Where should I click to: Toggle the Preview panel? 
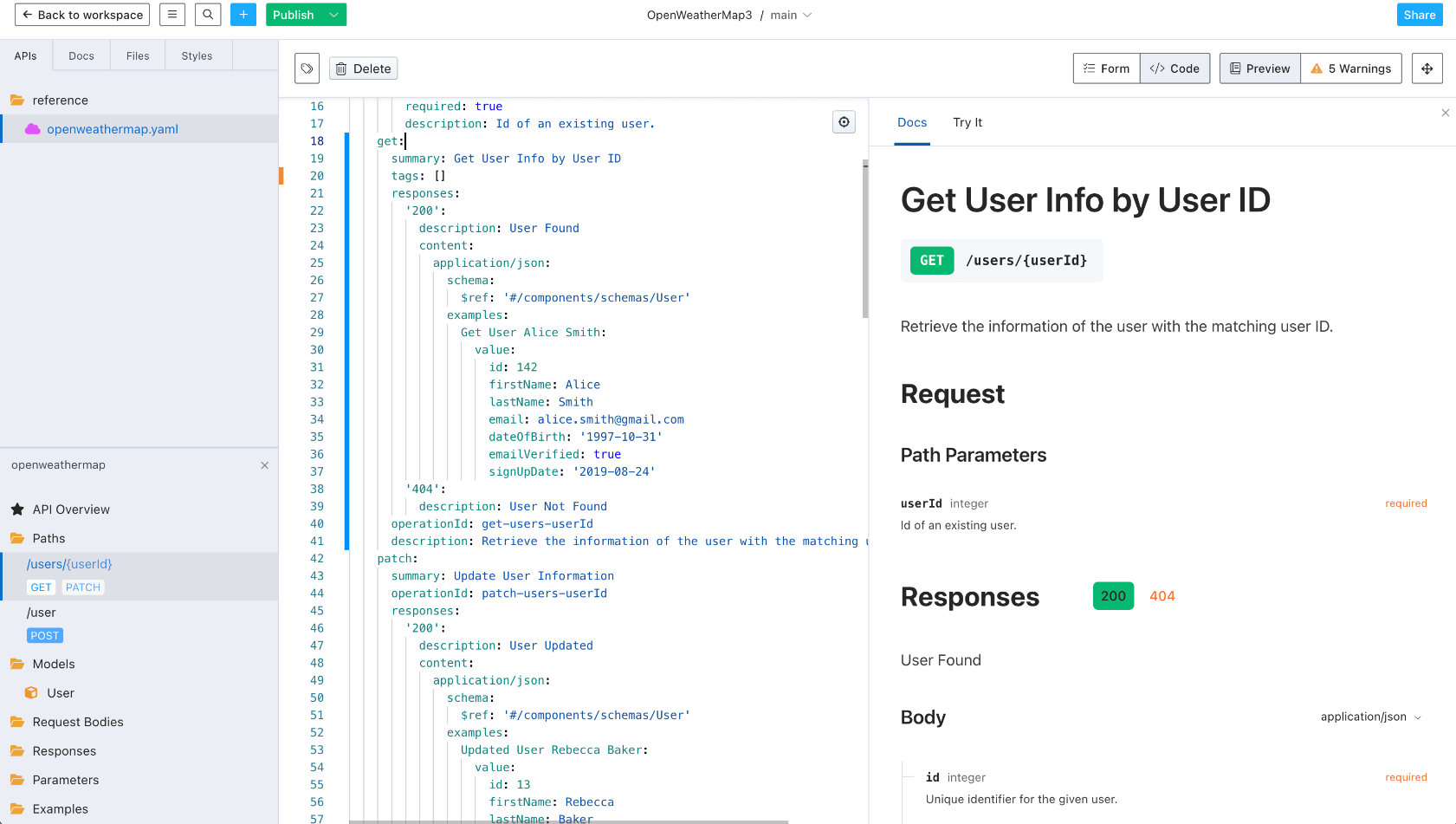[x=1260, y=68]
